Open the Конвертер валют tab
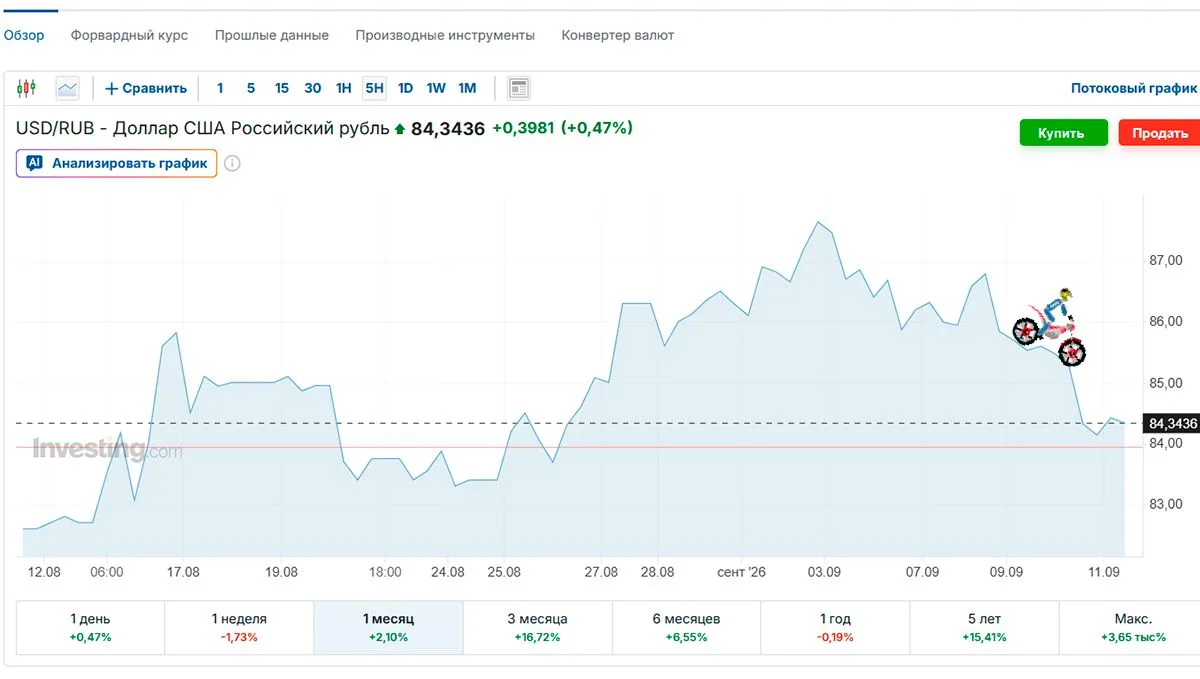Viewport: 1200px width, 679px height. 618,35
